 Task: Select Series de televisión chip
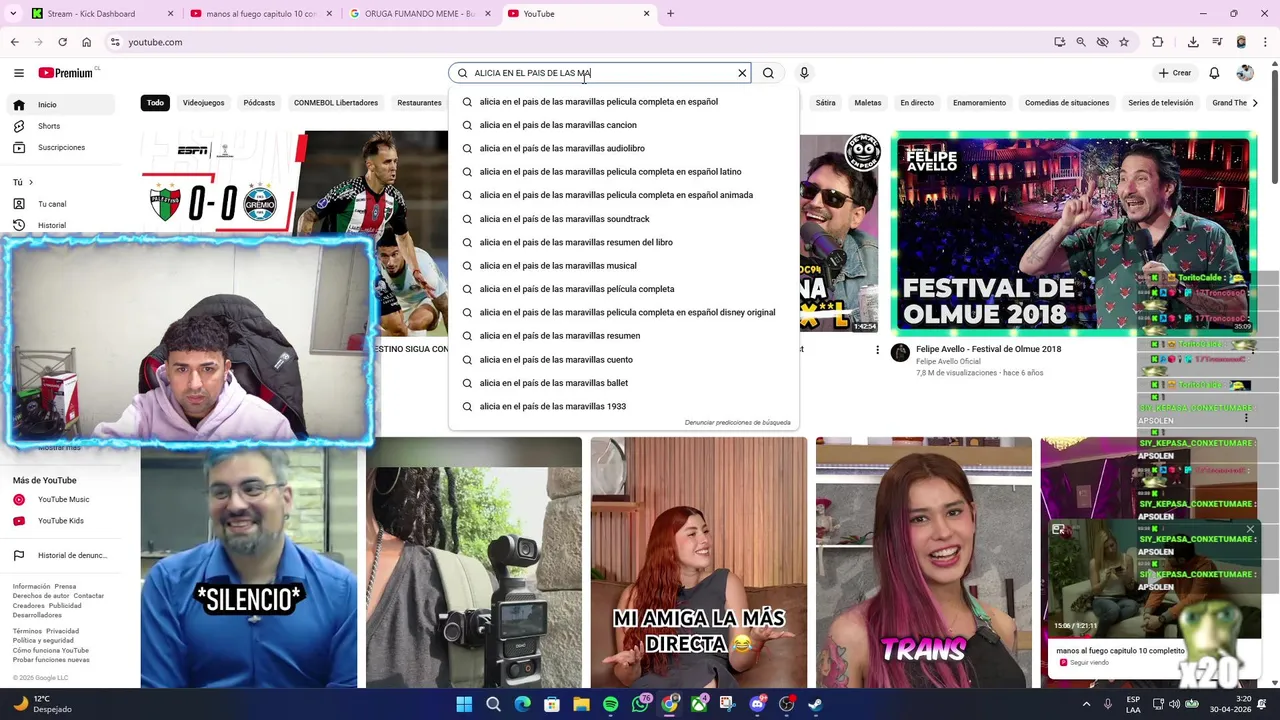click(1160, 103)
